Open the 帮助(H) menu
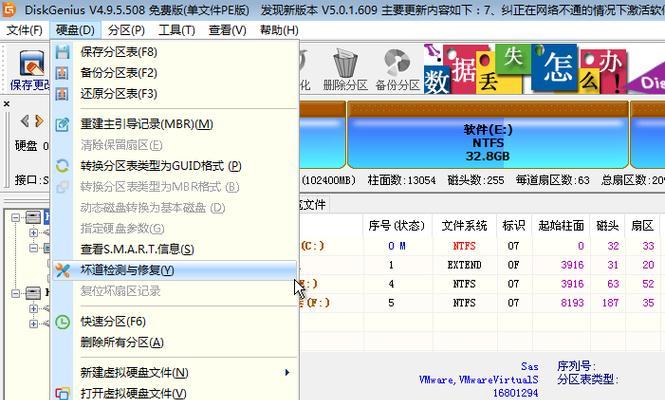This screenshot has height=400, width=665. 279,30
